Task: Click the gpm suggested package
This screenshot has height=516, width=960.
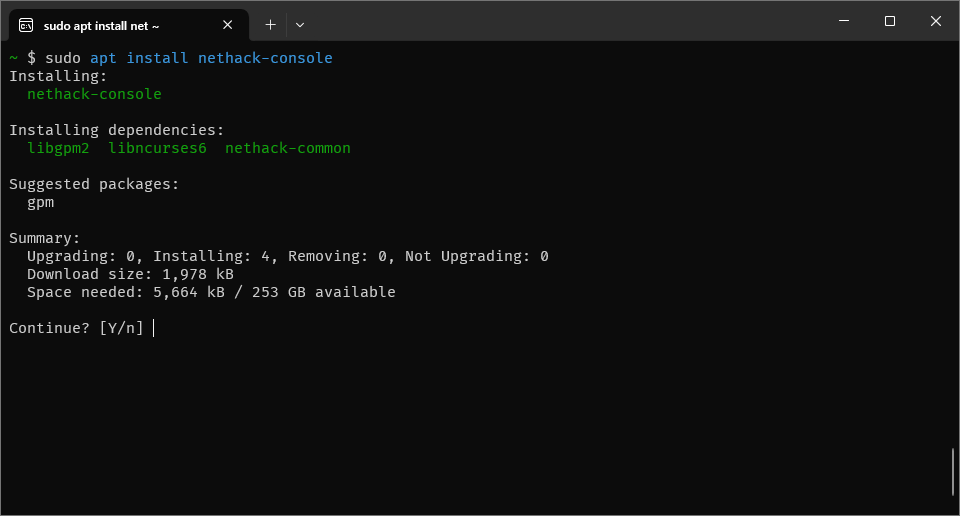Action: tap(40, 202)
